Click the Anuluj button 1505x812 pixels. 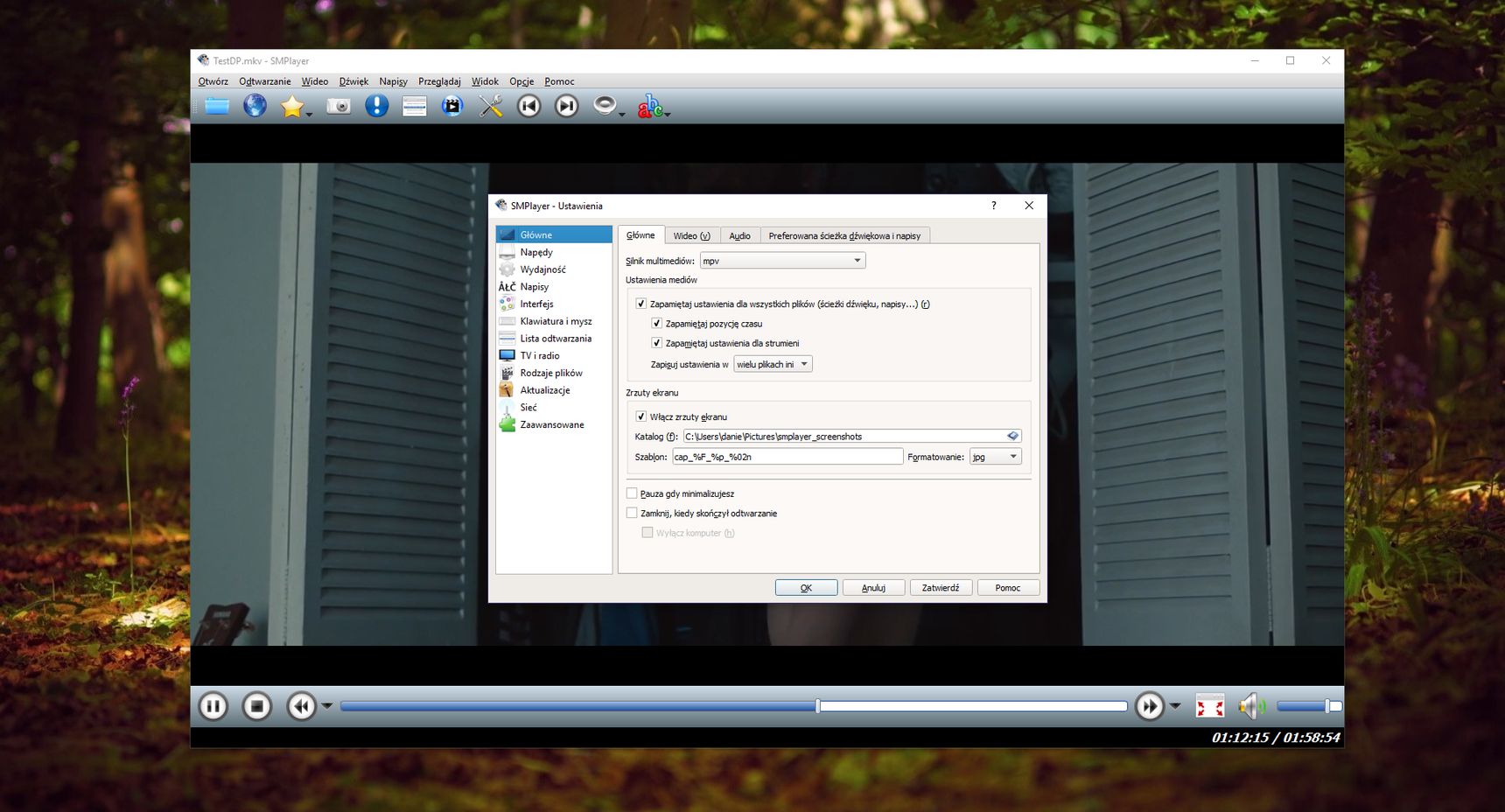point(873,588)
